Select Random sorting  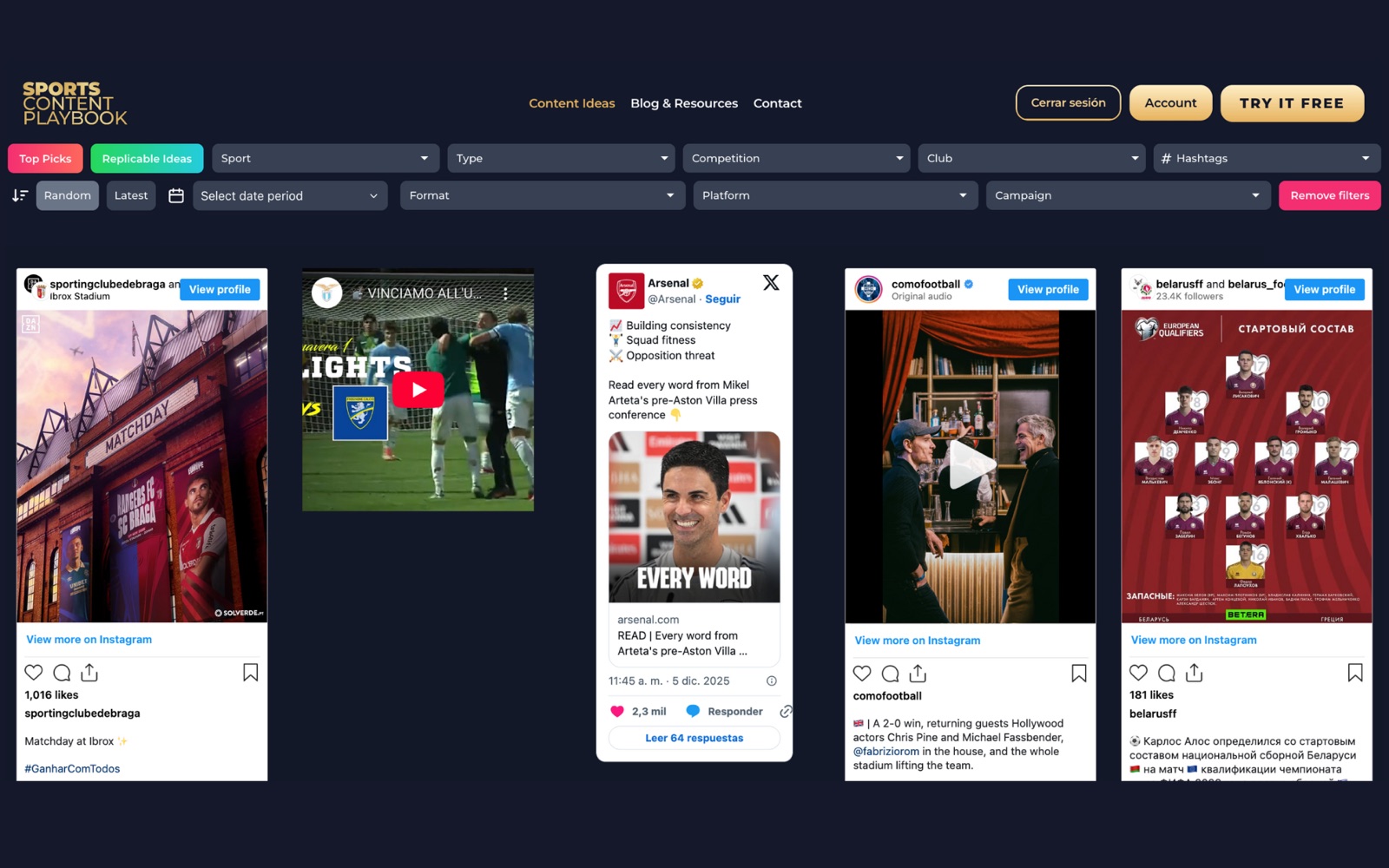pos(68,195)
